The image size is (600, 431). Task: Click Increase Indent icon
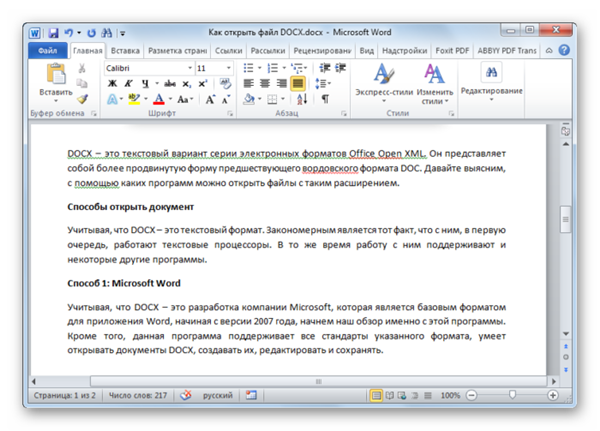(x=340, y=68)
